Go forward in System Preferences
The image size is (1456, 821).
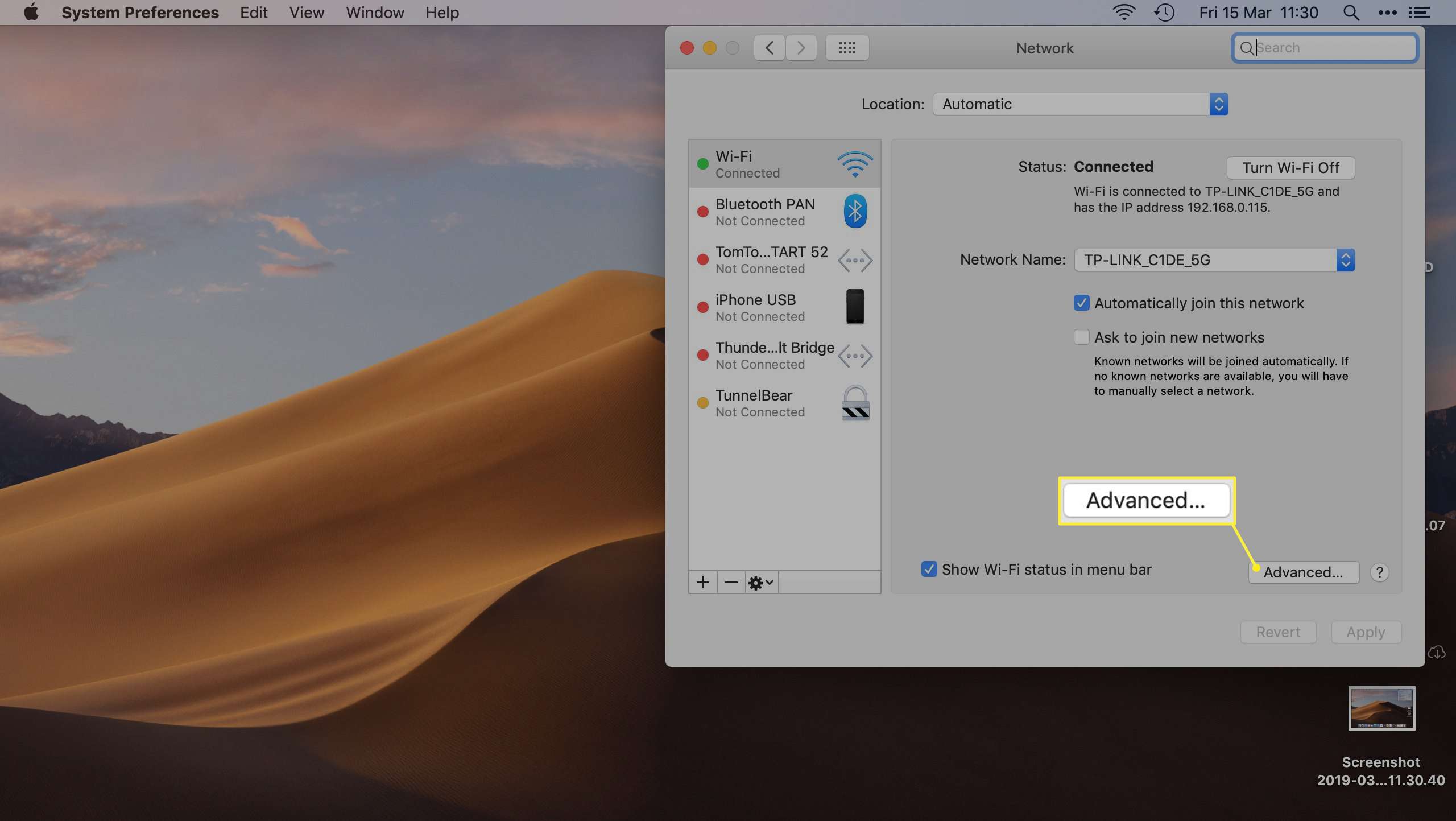point(801,48)
